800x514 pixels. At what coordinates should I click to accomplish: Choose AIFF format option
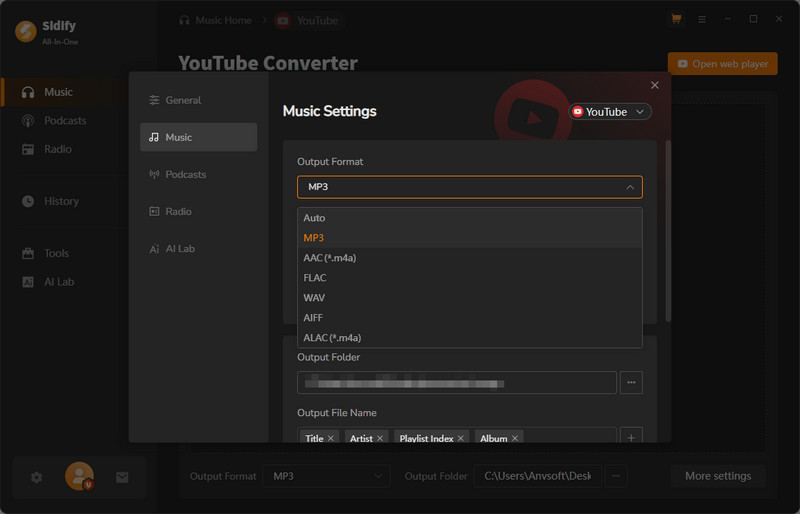[469, 317]
